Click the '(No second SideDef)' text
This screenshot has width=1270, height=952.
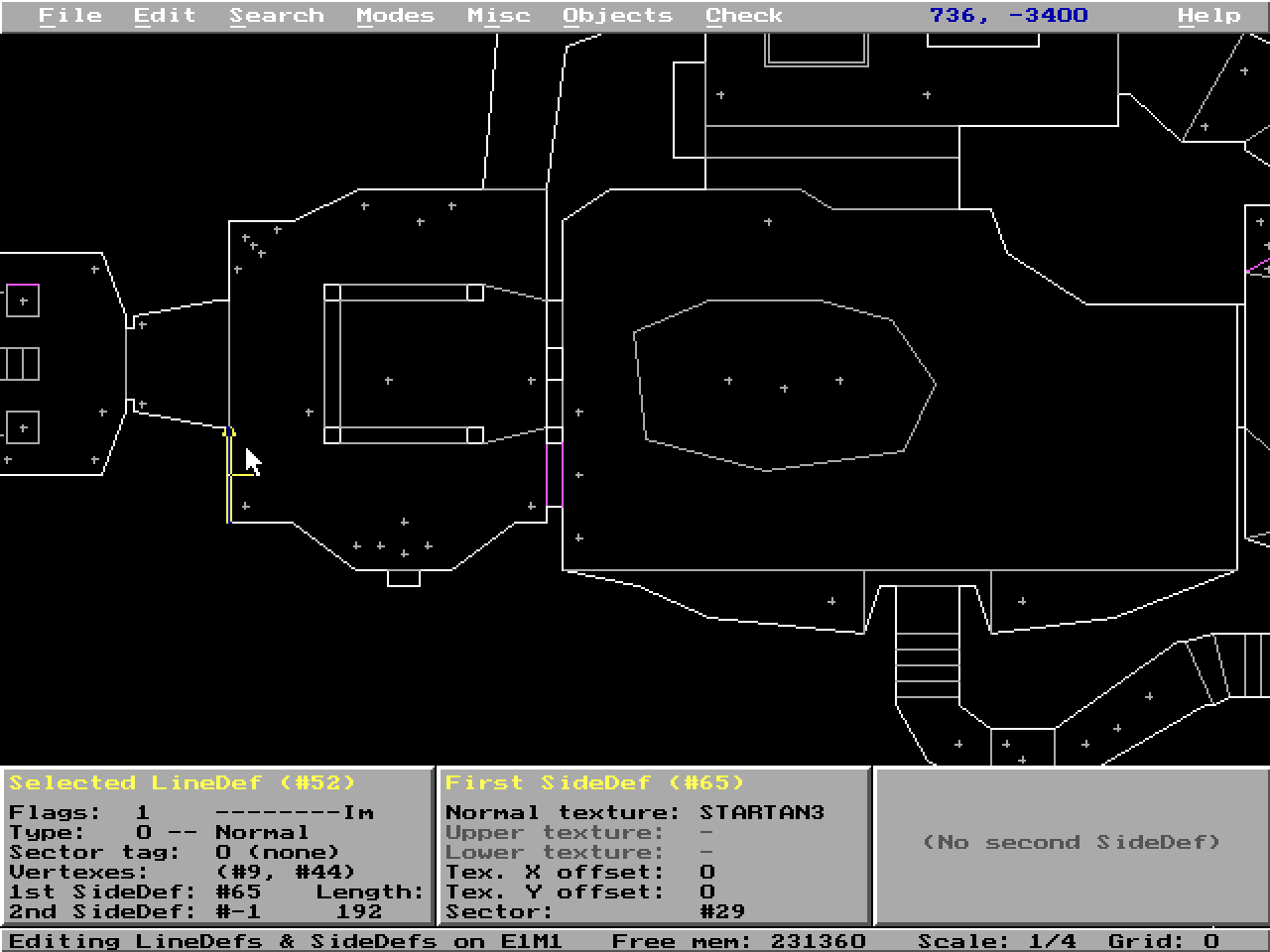(1072, 842)
